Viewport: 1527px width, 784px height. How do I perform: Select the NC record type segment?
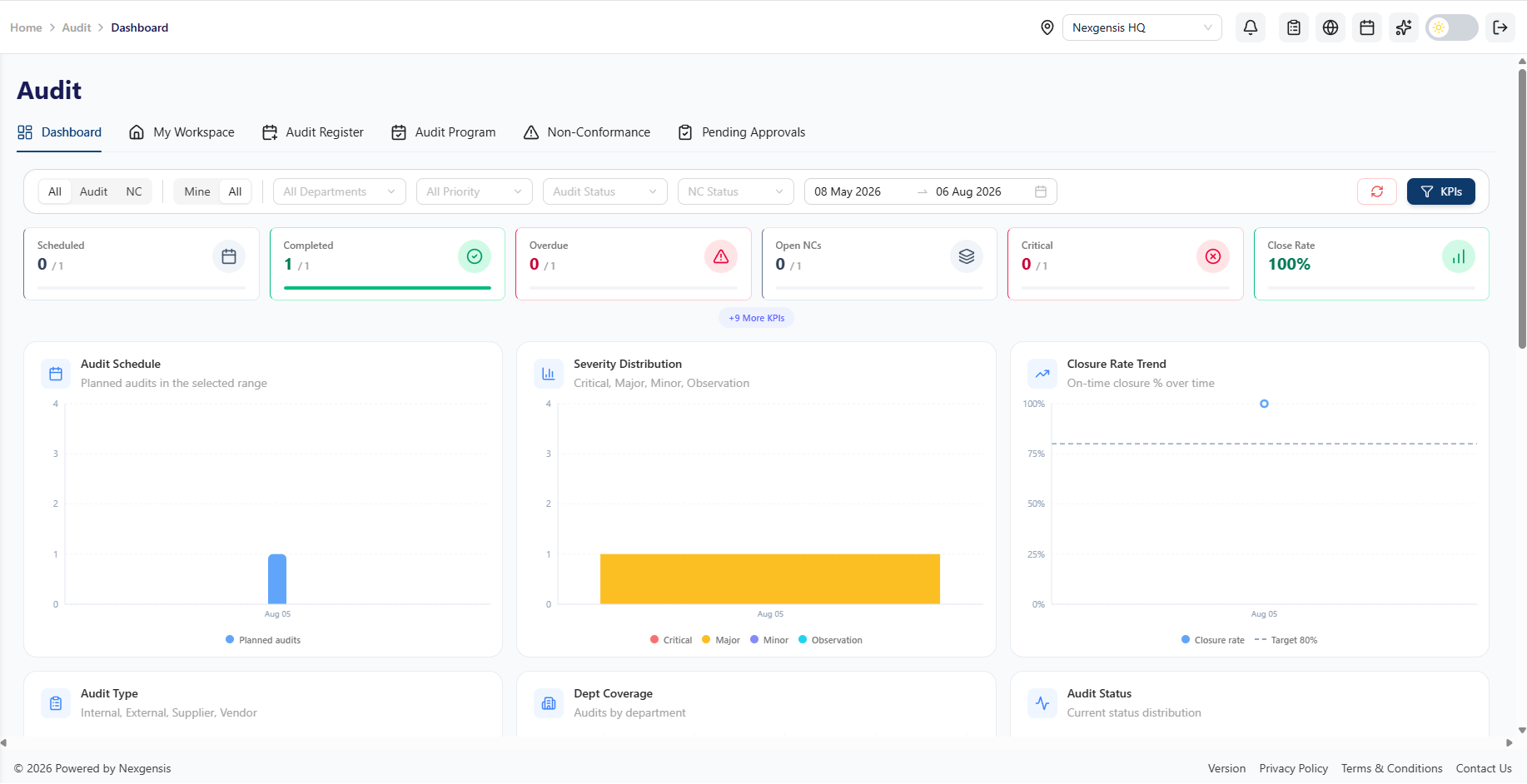pyautogui.click(x=134, y=191)
